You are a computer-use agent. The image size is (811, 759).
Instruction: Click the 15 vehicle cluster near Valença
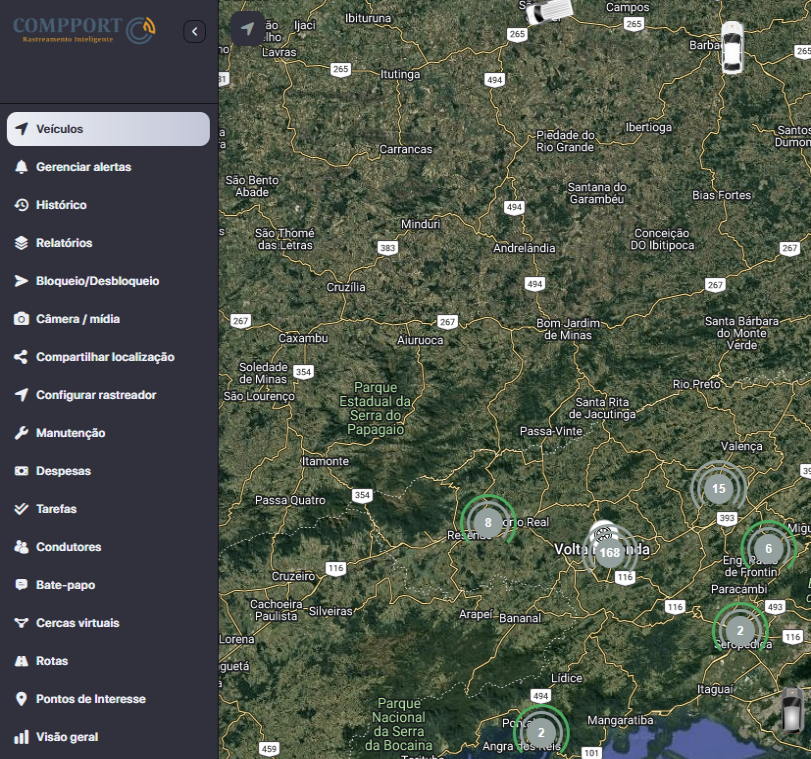(718, 489)
